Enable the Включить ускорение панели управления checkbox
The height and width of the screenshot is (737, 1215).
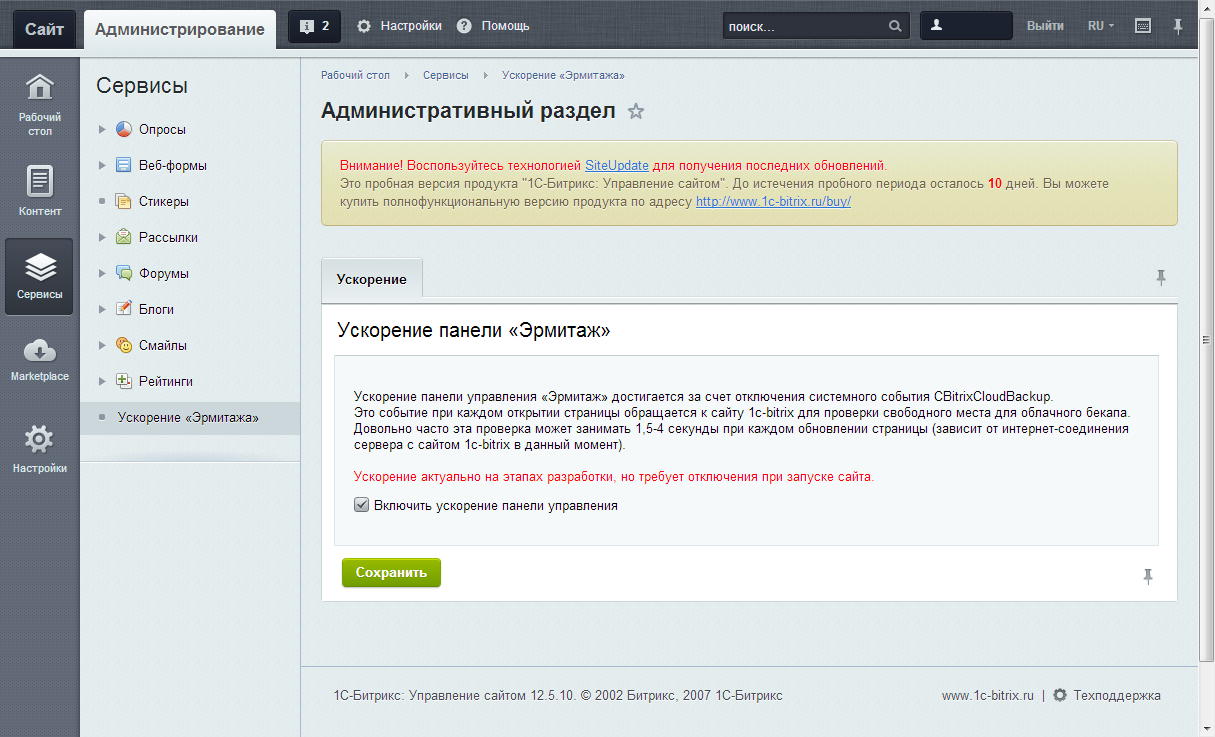tap(360, 506)
